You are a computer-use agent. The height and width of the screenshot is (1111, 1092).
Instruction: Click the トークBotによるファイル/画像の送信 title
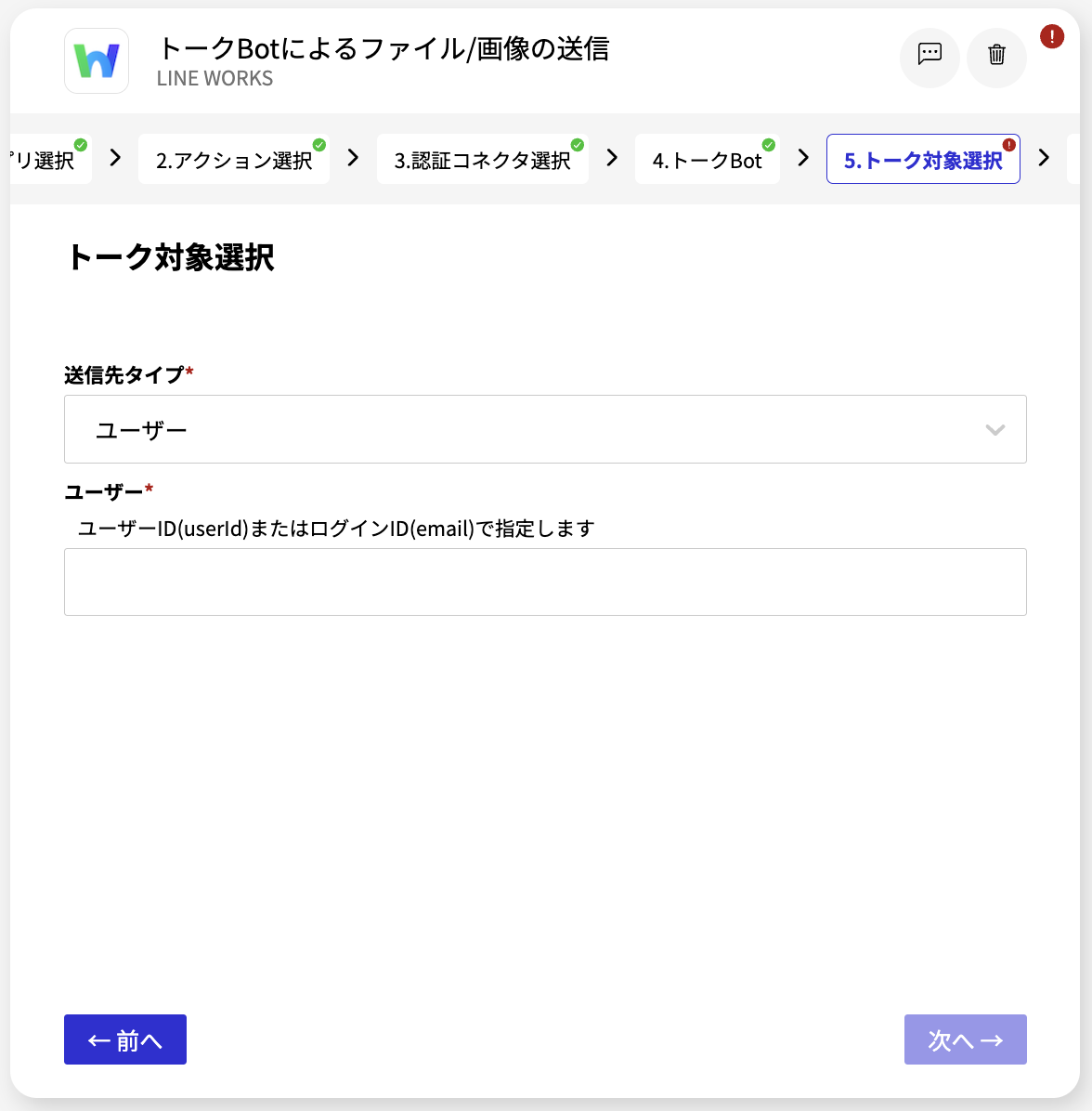point(383,48)
